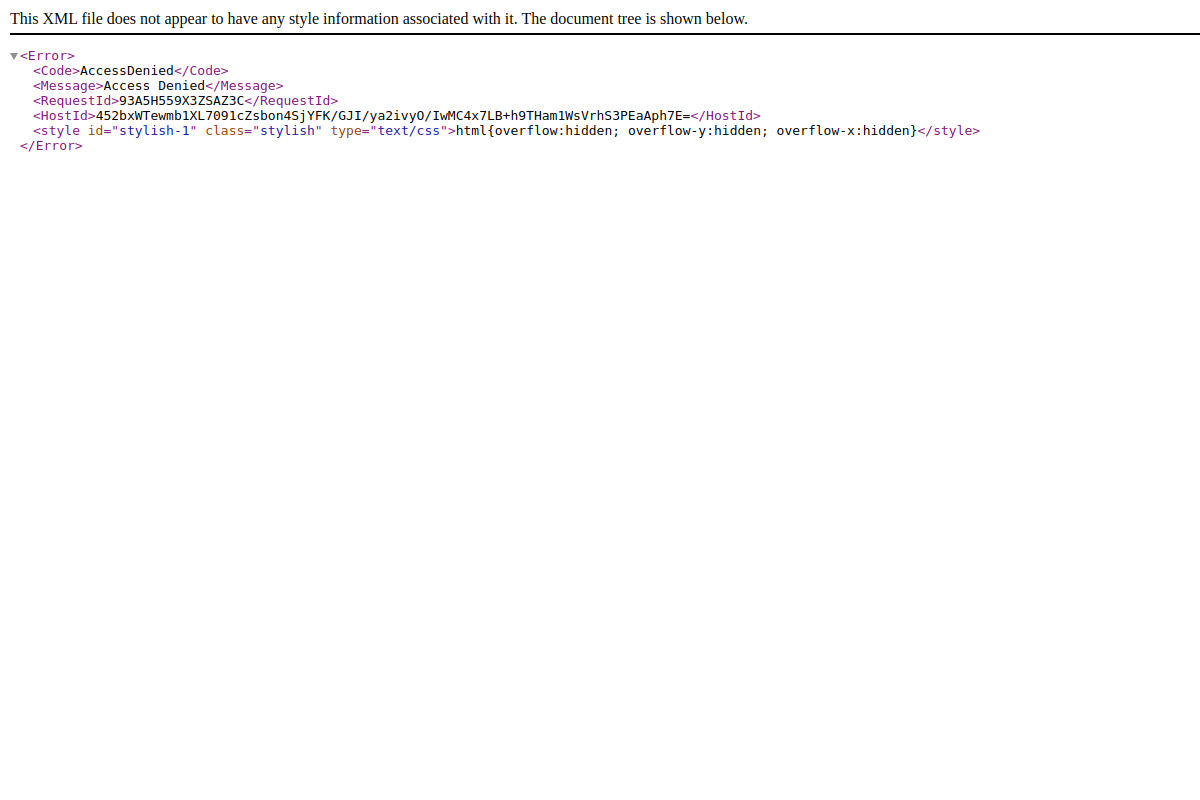This screenshot has height=800, width=1200.
Task: Click the closing </Error> tag
Action: (x=51, y=146)
